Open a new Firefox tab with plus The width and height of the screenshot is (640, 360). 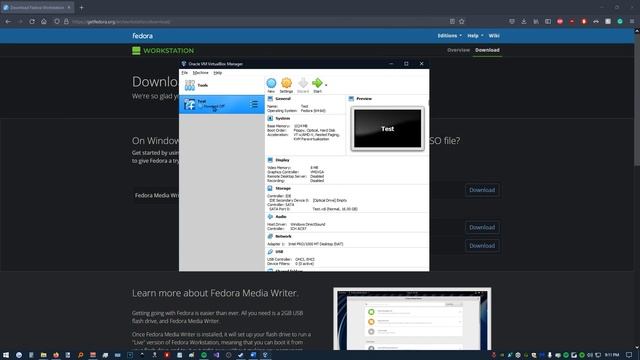[82, 7]
